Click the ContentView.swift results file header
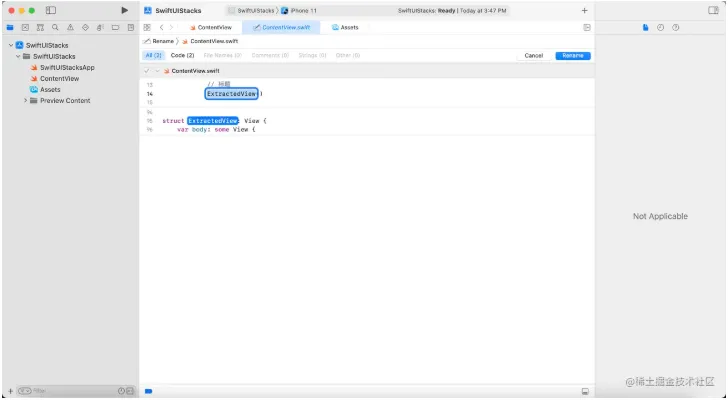 click(367, 71)
